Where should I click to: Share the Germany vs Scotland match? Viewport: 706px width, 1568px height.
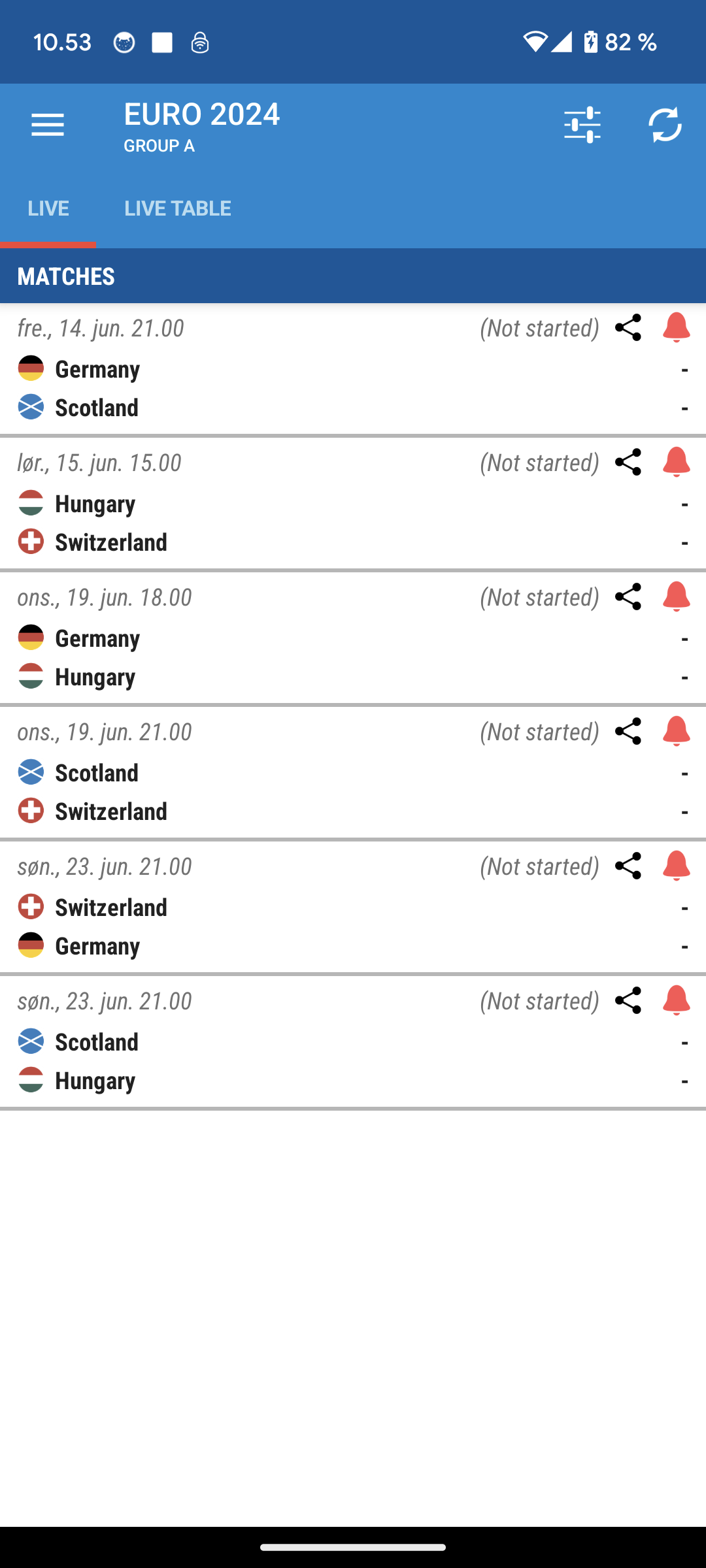(628, 327)
